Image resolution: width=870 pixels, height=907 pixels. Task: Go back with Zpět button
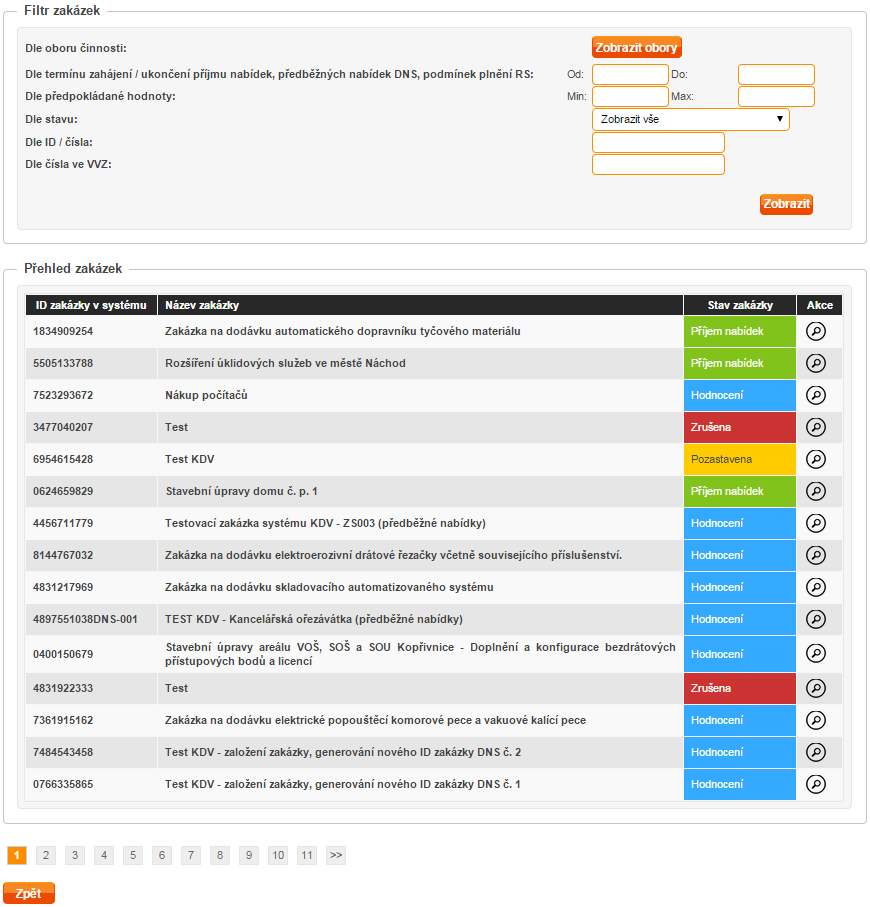click(x=28, y=893)
